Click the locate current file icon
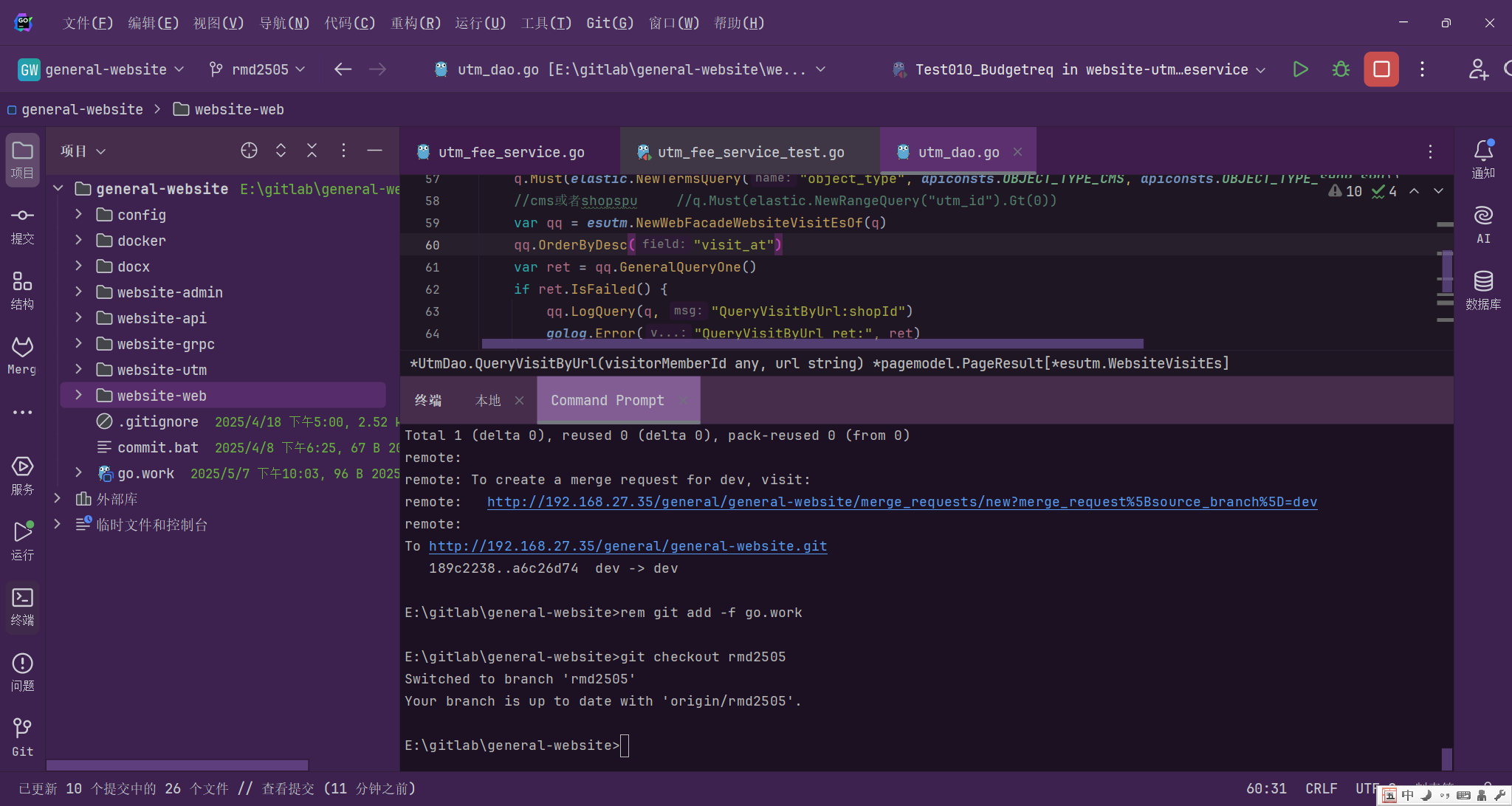The height and width of the screenshot is (806, 1512). pos(249,151)
